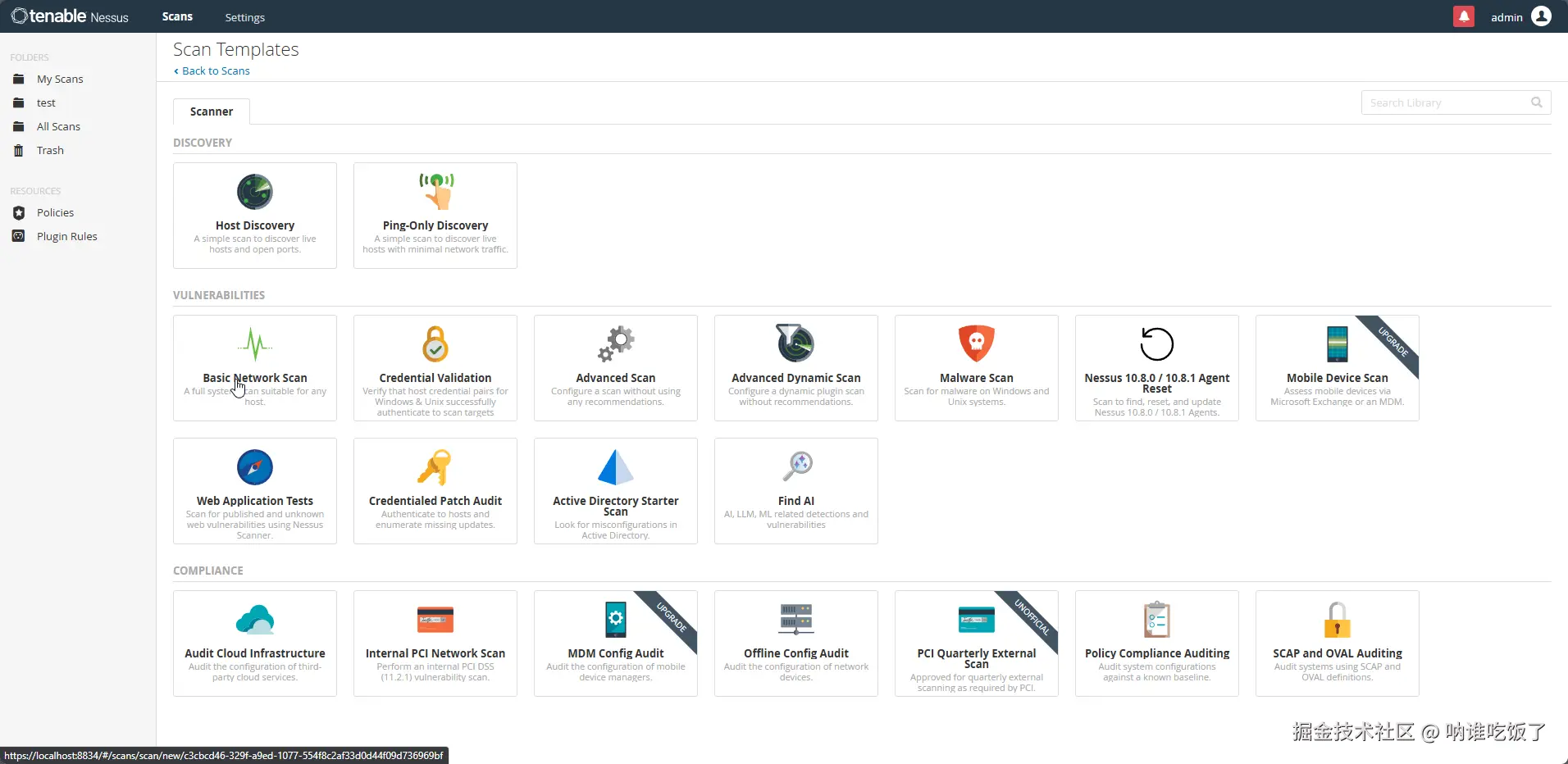Click the Internal PCI Network Scan card icon

(435, 620)
